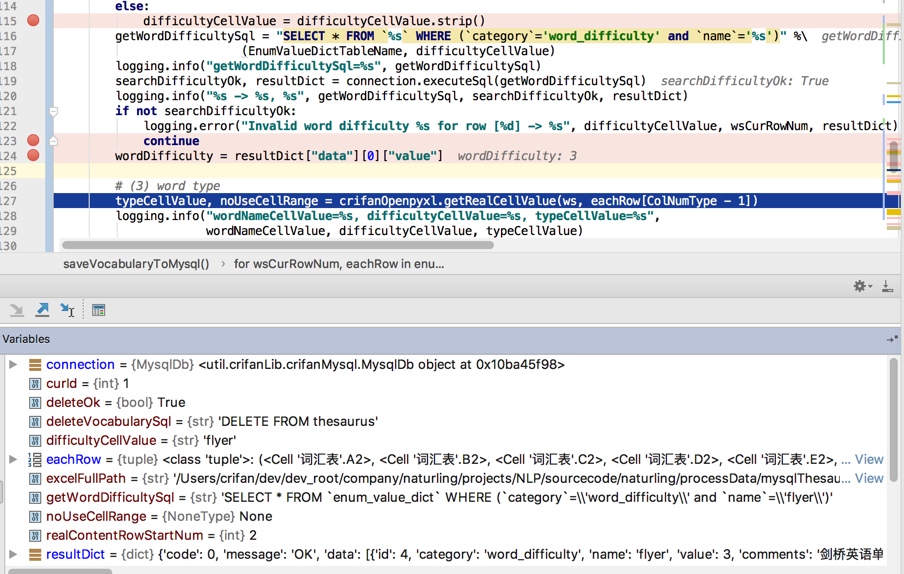Click the editor horizontal scrollbar
904x574 pixels.
point(277,245)
